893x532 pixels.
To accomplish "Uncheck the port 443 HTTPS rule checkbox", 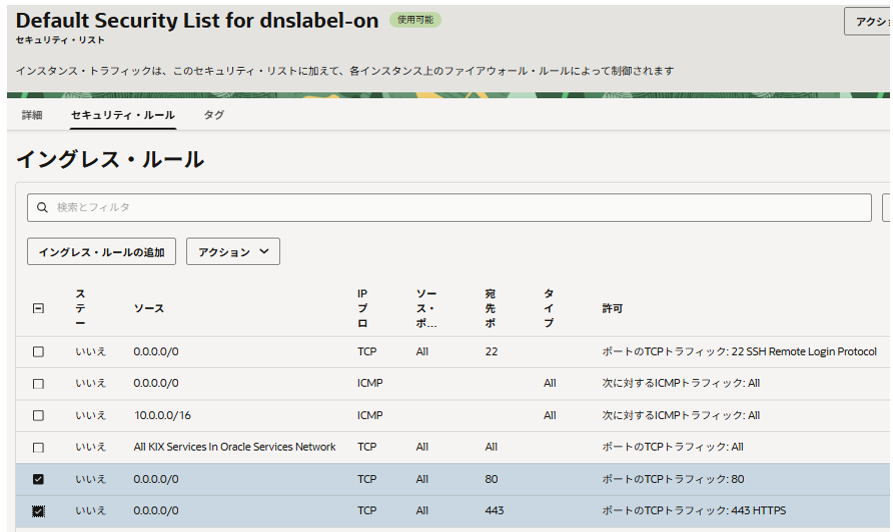I will pyautogui.click(x=39, y=511).
